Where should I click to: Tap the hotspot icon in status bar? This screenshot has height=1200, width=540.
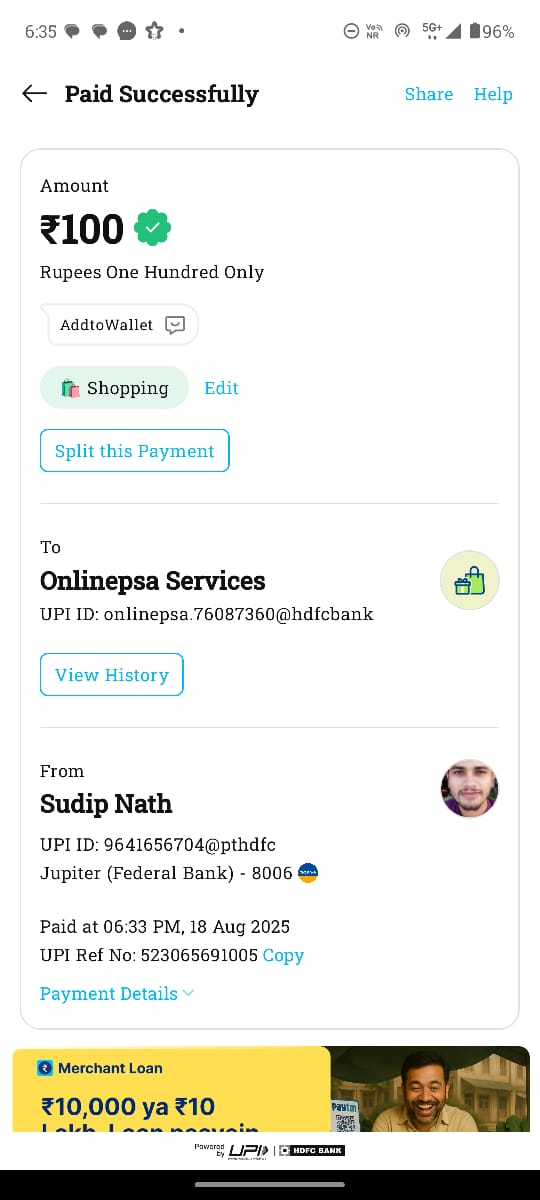click(x=402, y=31)
